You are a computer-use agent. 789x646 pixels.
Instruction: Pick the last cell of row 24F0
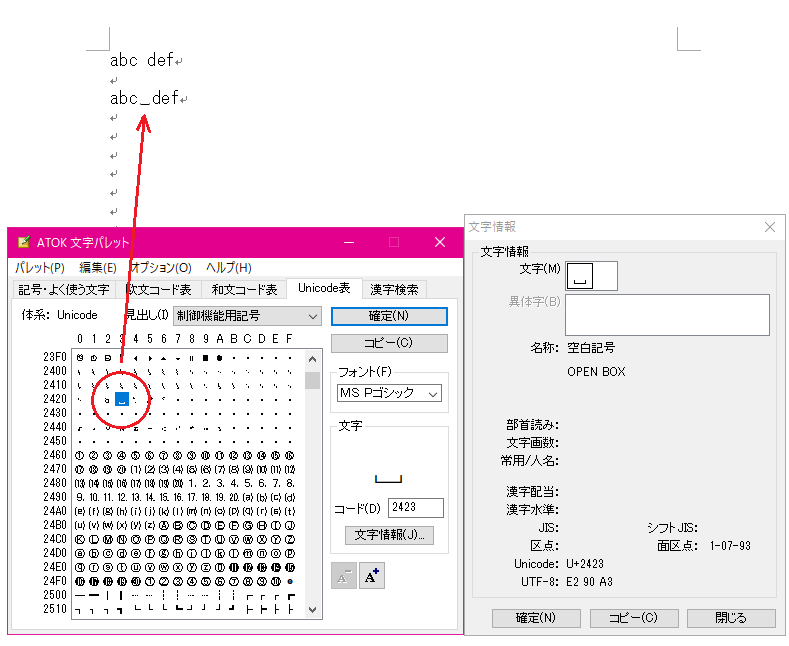point(290,582)
